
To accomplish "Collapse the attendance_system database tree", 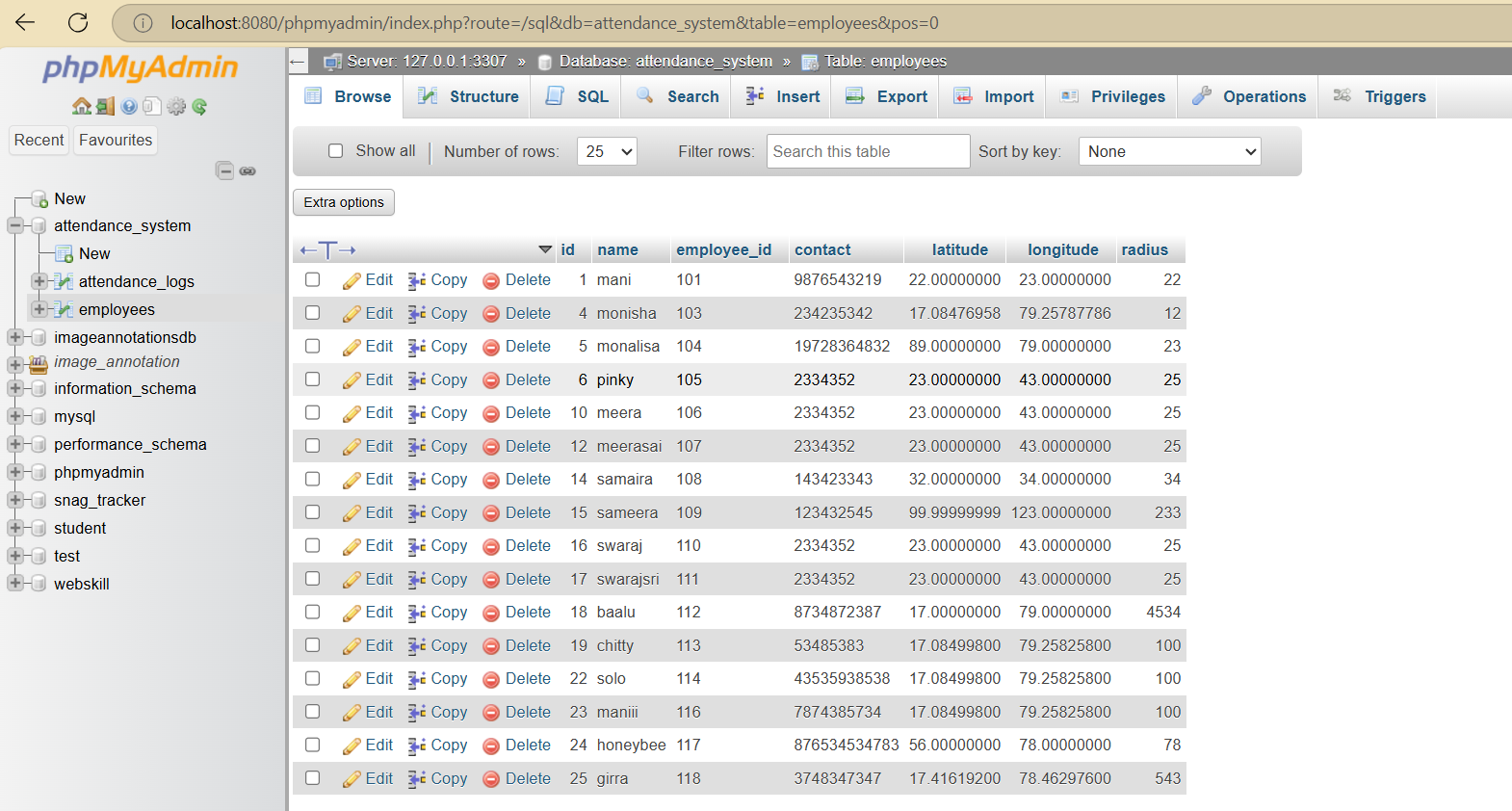I will point(15,225).
